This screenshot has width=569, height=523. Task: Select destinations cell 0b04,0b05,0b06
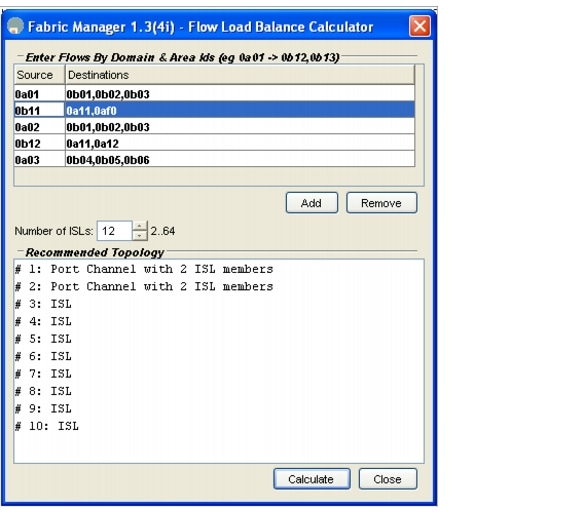(x=240, y=160)
